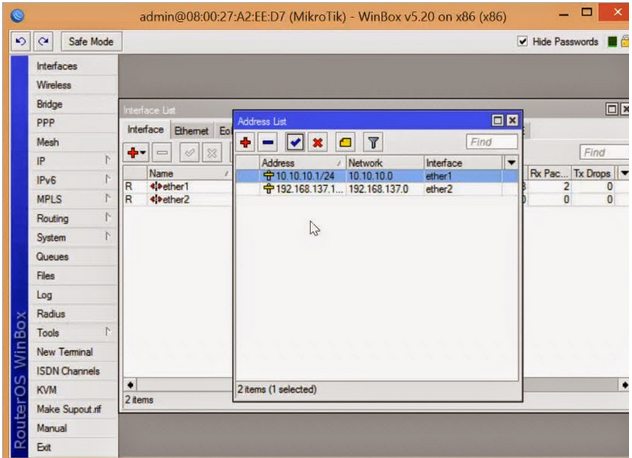Sort by the Address column header
This screenshot has width=632, height=458.
point(302,163)
